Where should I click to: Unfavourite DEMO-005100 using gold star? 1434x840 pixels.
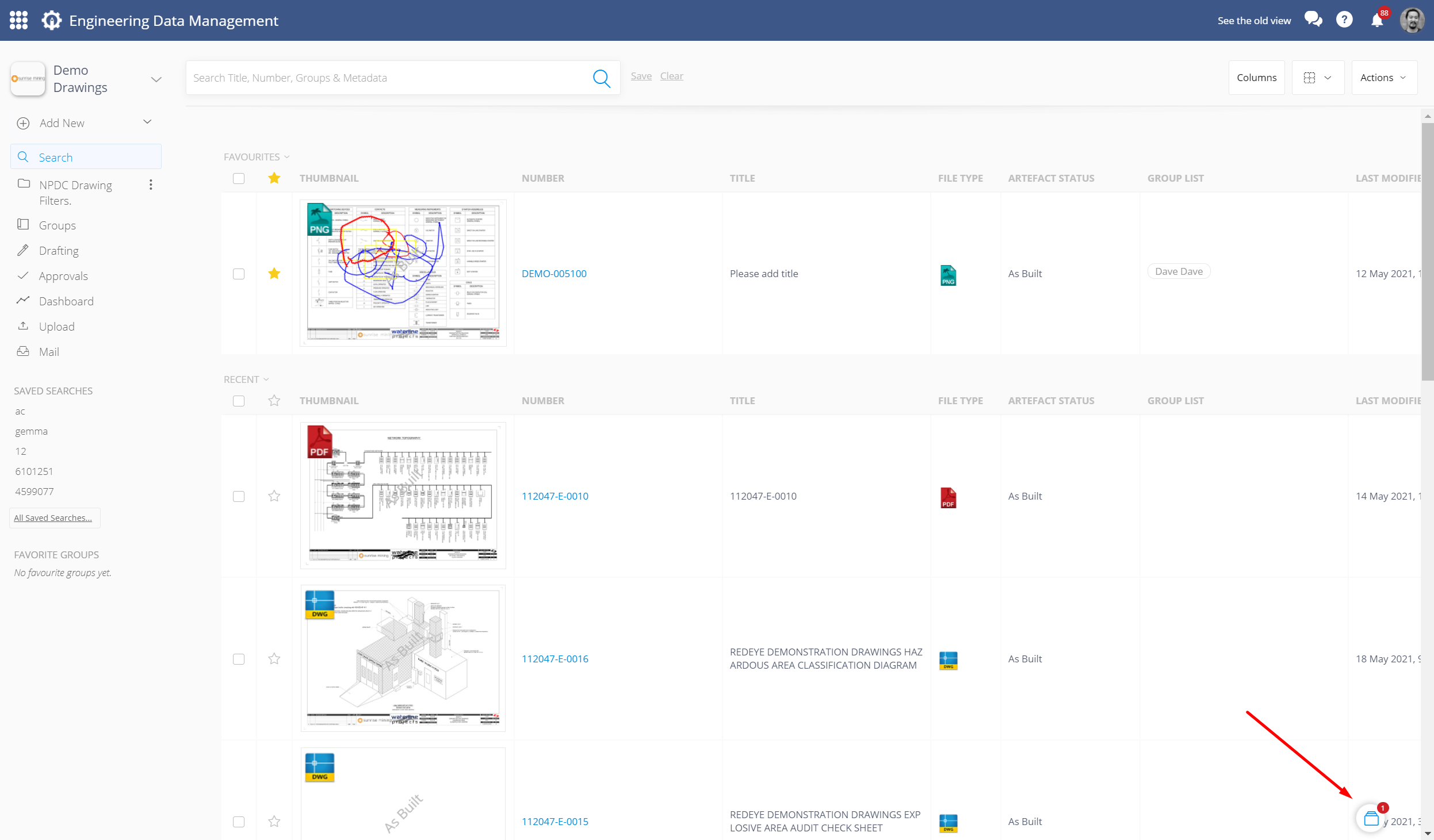click(274, 274)
